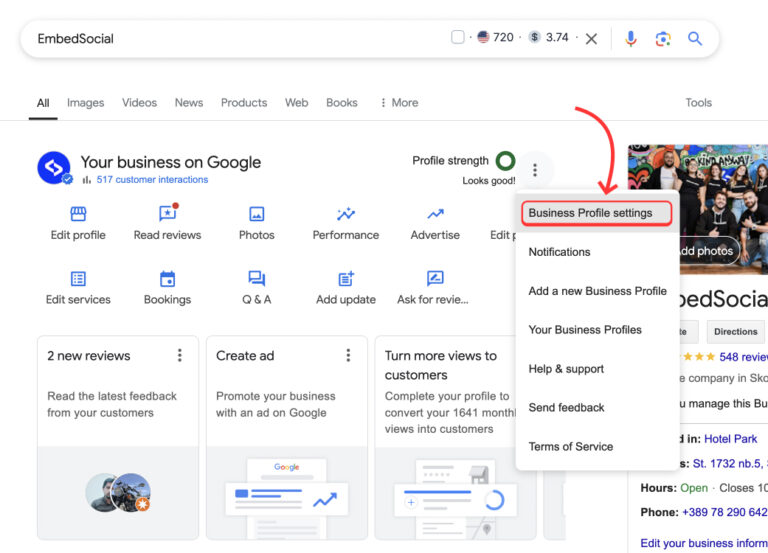Open three-dot menu on 2 new reviews card
The image size is (768, 553).
(180, 355)
